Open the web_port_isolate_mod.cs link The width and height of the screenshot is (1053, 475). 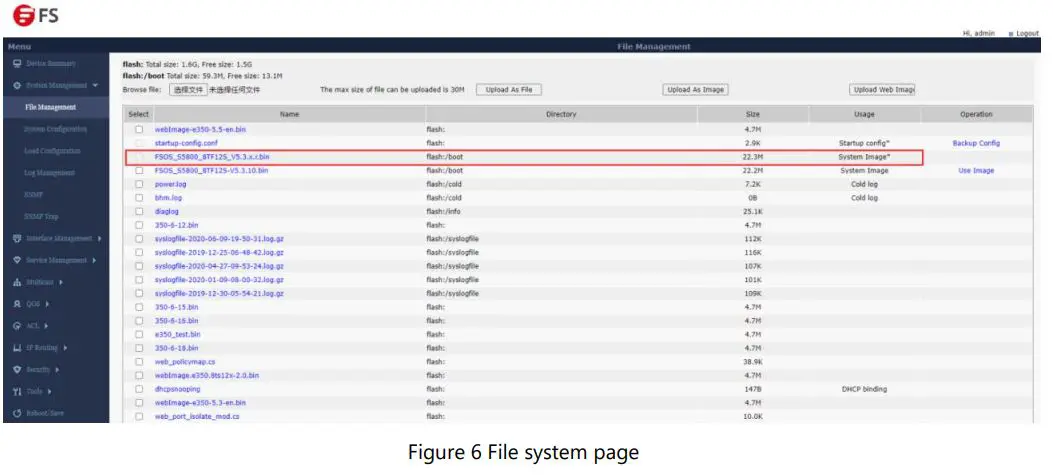[x=197, y=417]
